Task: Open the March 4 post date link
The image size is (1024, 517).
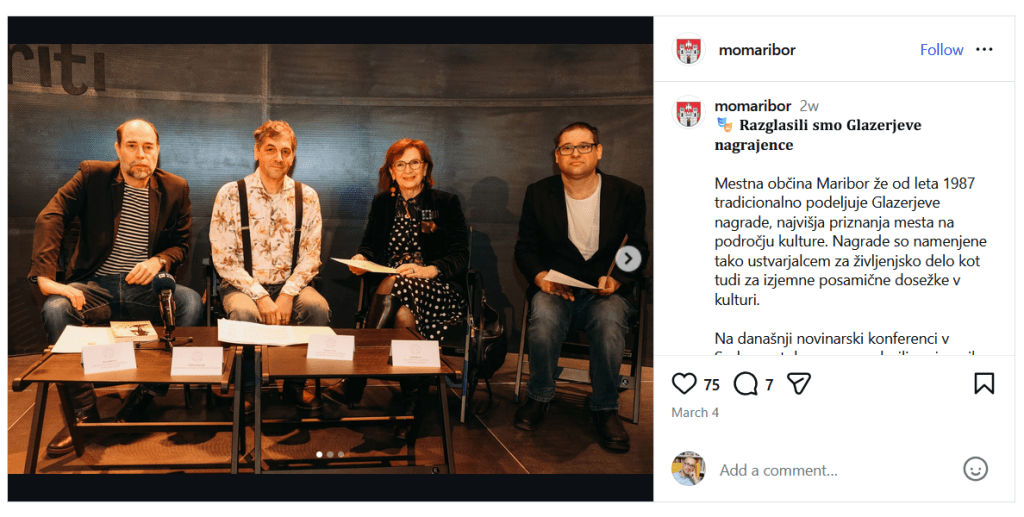Action: coord(695,413)
